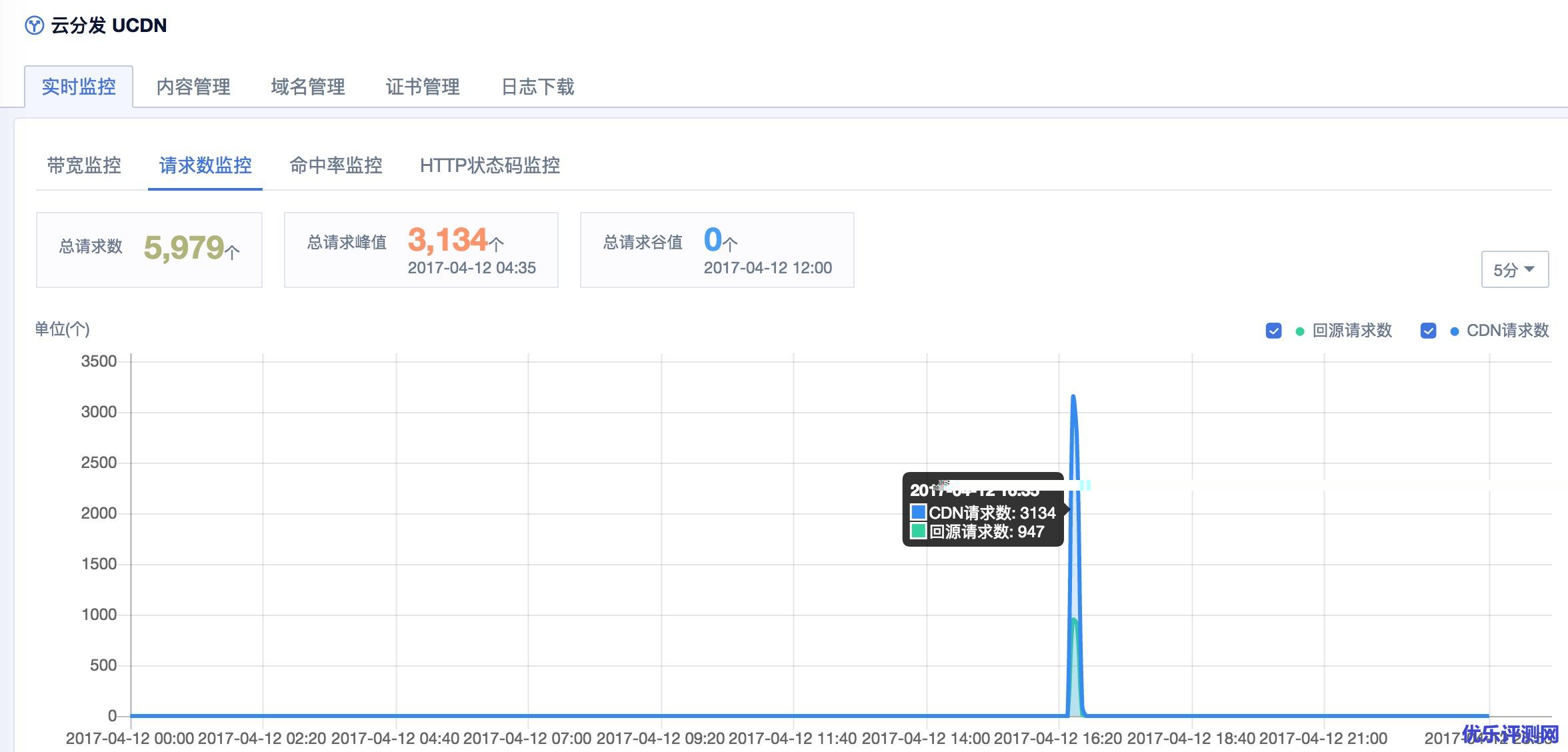
Task: Open the 5分 interval dropdown
Action: click(x=1514, y=269)
